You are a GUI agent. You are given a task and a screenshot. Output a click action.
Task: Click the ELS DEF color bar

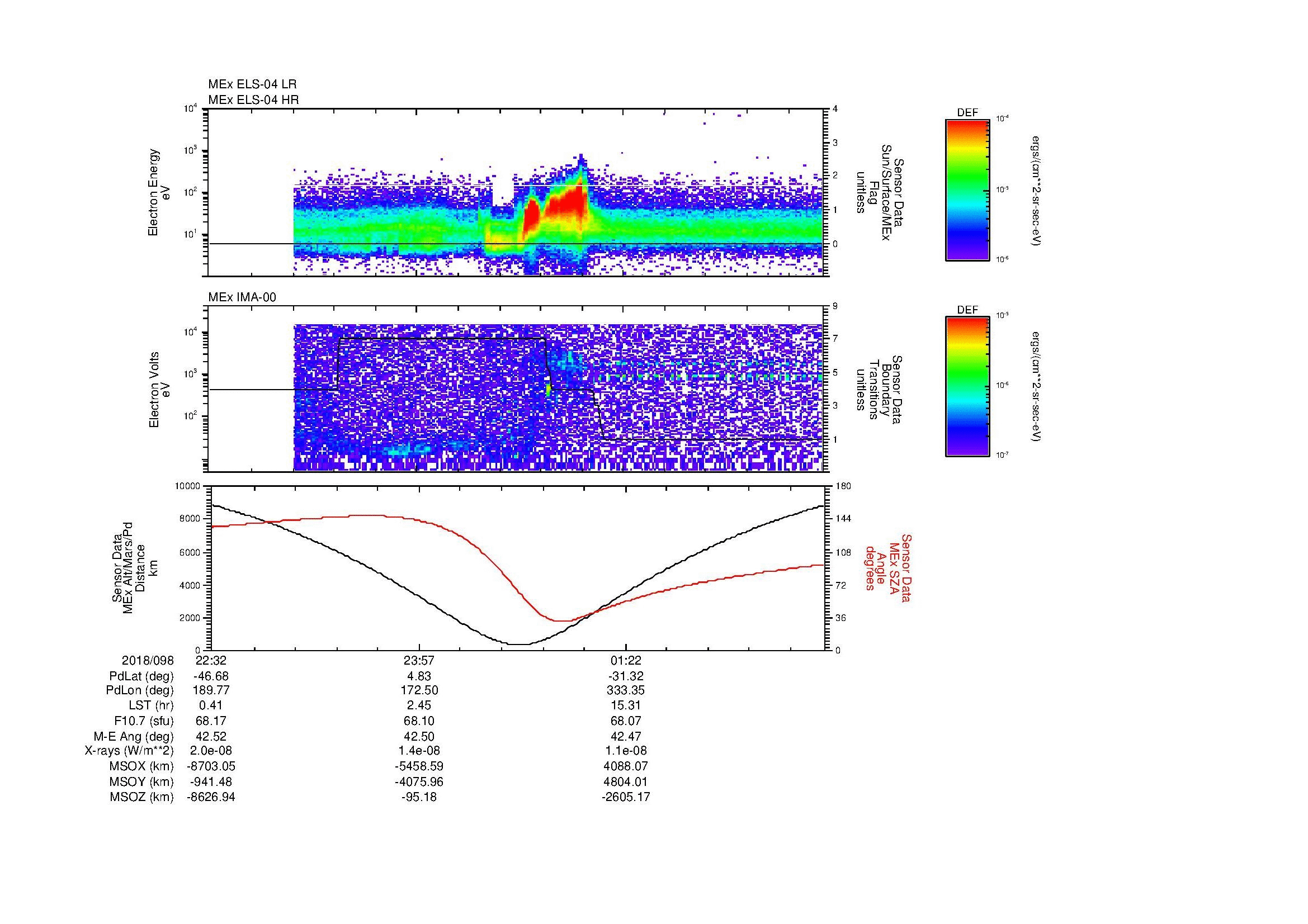(x=967, y=189)
